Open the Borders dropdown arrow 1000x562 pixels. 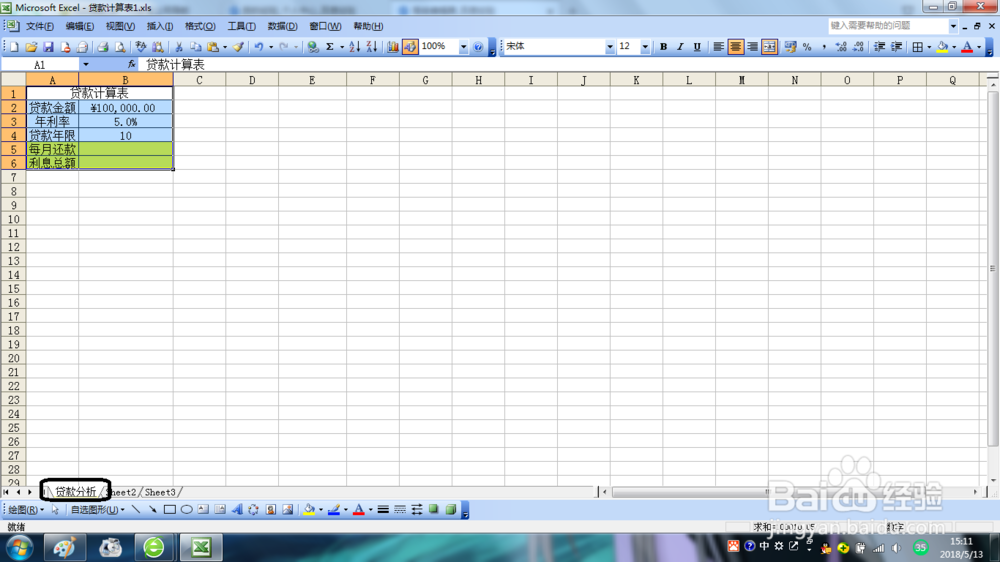929,47
